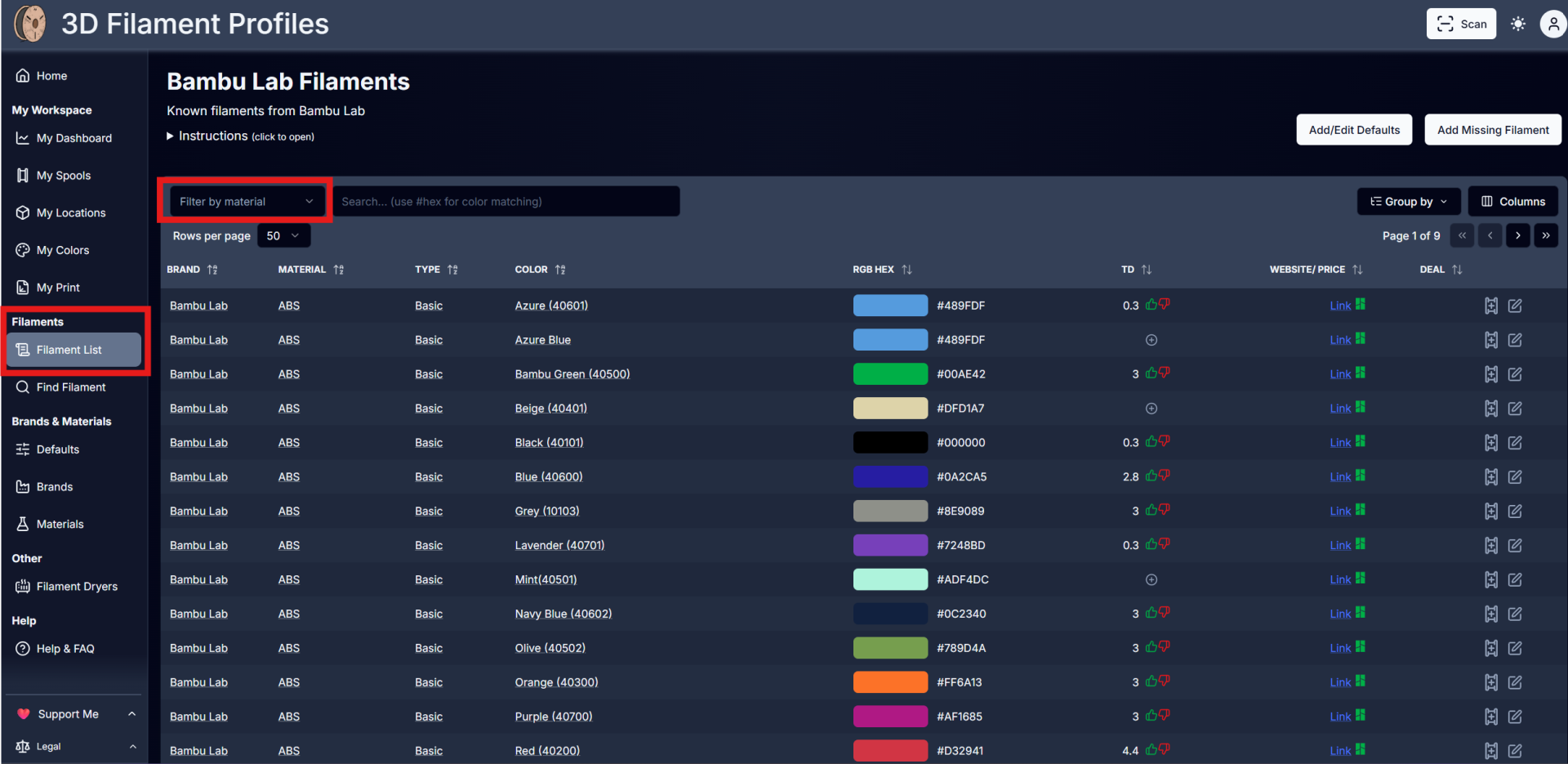Open My Spools in sidebar
This screenshot has height=764, width=1568.
64,176
